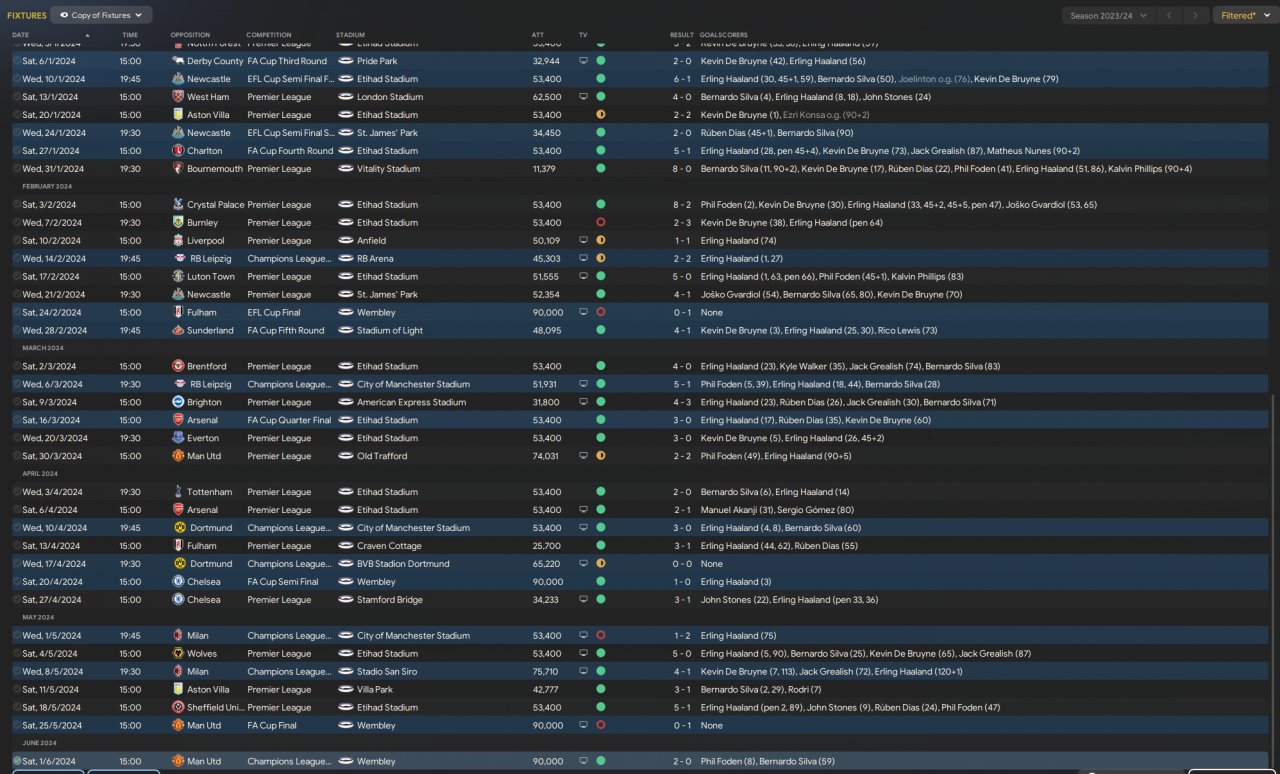Click goalscorer Matheus Nunes (90+2)

point(1034,151)
